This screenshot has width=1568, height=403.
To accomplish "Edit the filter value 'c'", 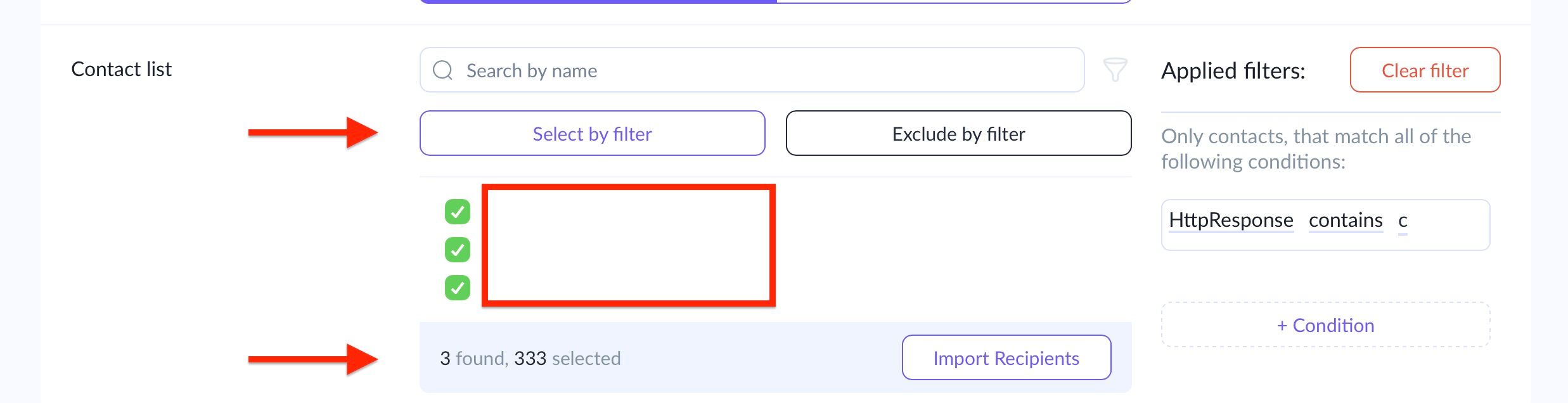I will 1403,221.
